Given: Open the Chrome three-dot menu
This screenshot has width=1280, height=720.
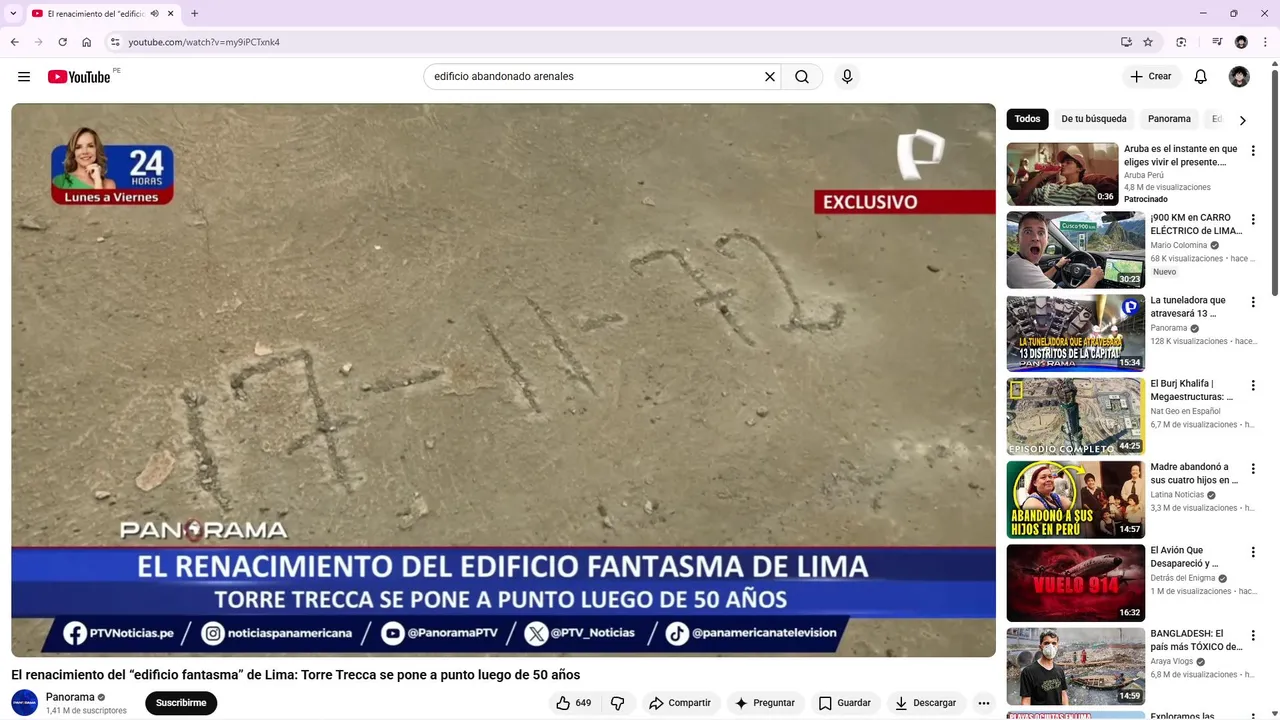Looking at the screenshot, I should coord(1265,42).
